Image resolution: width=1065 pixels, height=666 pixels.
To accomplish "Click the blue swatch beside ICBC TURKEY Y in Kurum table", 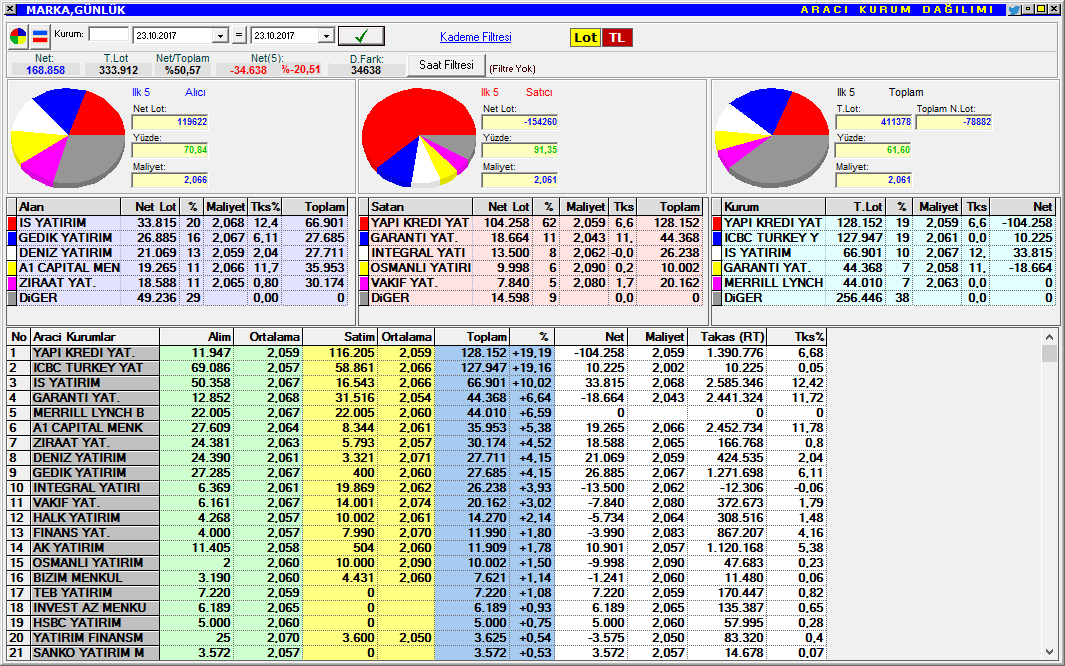I will click(x=717, y=238).
